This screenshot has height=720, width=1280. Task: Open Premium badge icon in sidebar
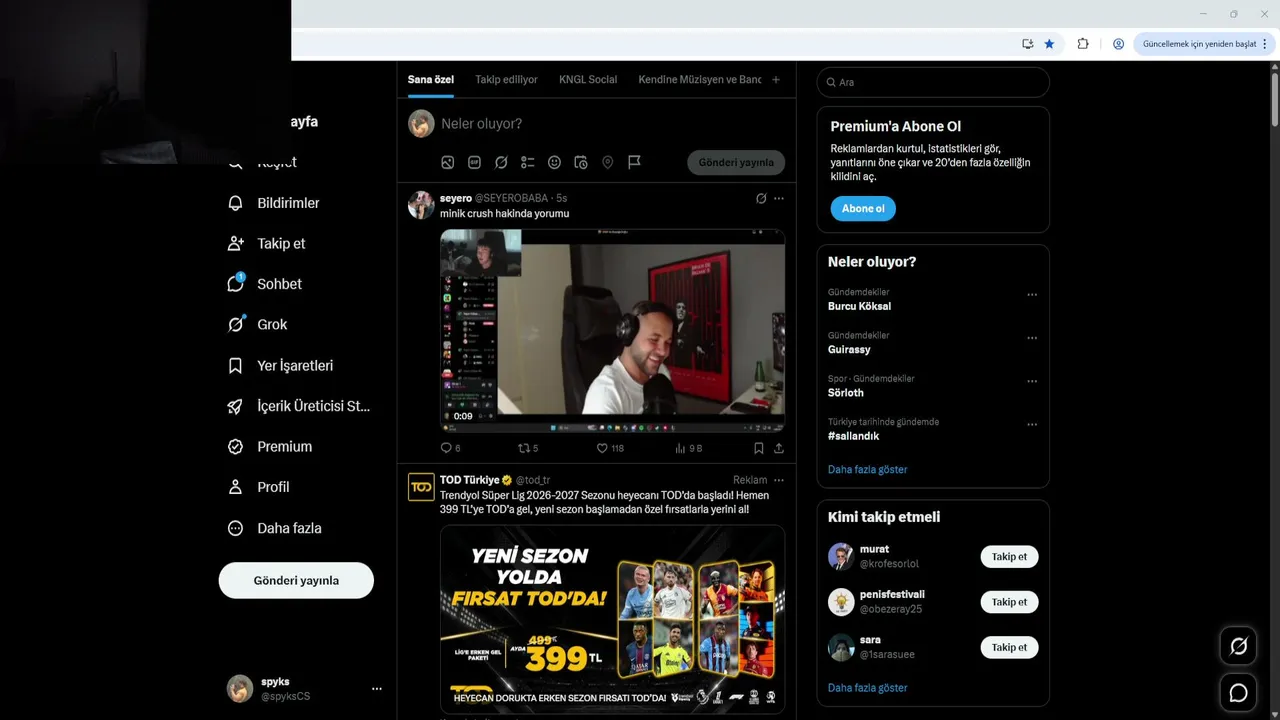(235, 447)
